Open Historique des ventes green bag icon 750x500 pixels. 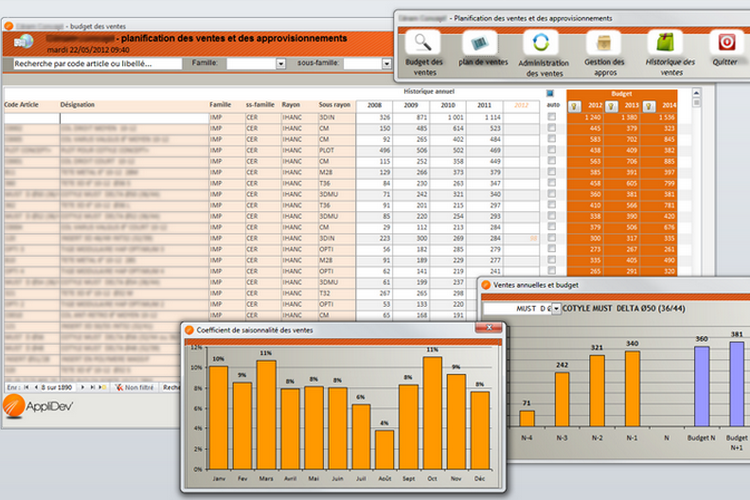pos(664,43)
